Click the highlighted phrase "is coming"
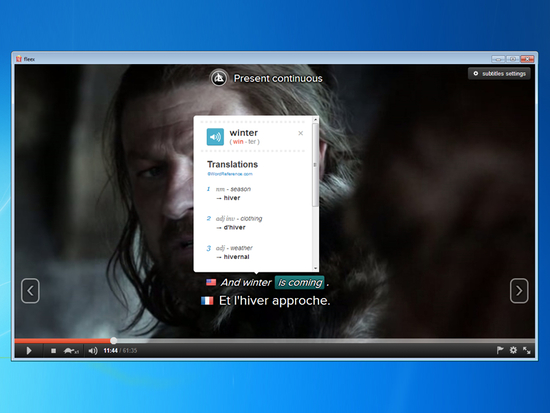Image resolution: width=550 pixels, height=413 pixels. [300, 282]
